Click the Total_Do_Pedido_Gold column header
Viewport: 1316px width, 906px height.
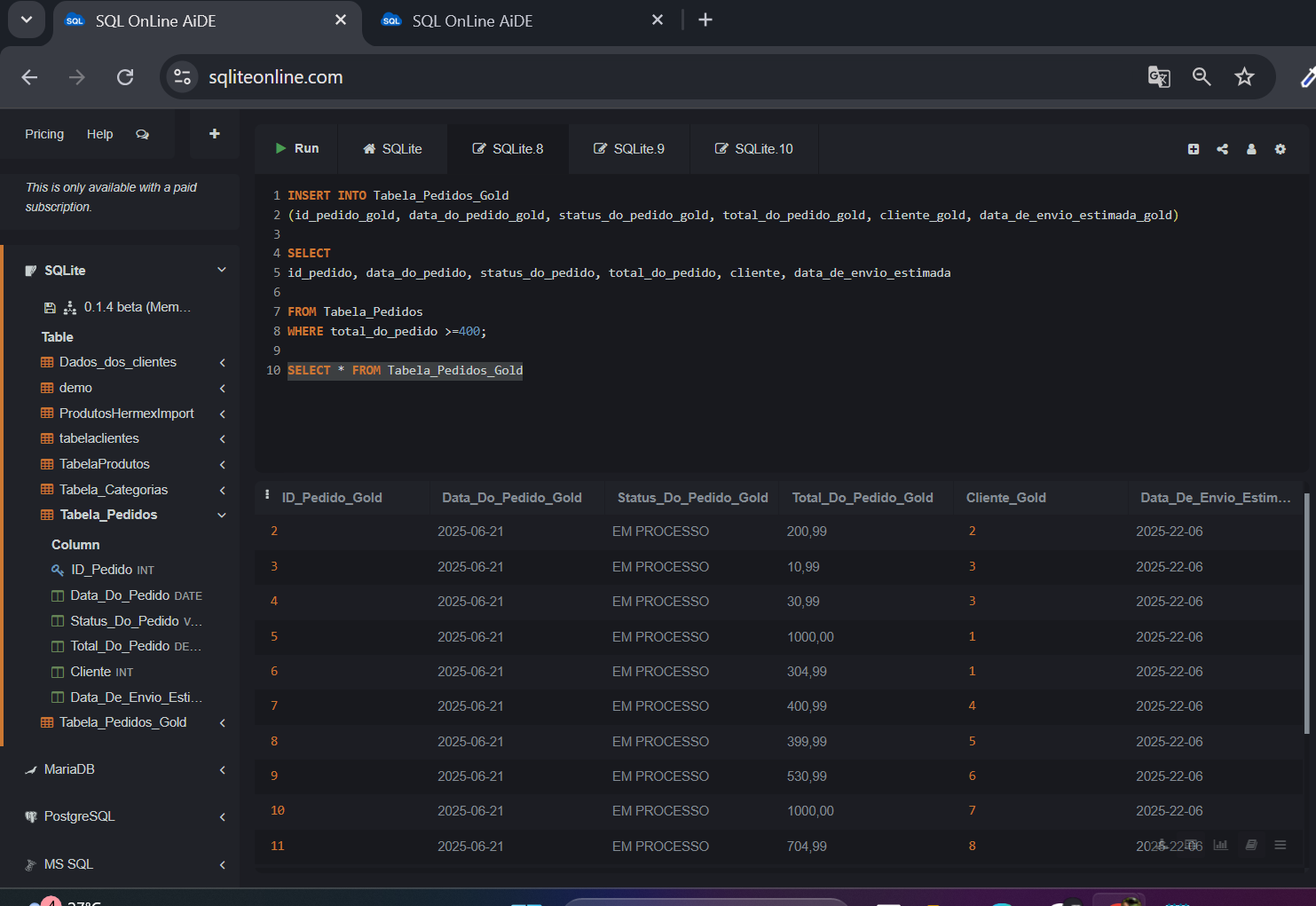point(863,498)
